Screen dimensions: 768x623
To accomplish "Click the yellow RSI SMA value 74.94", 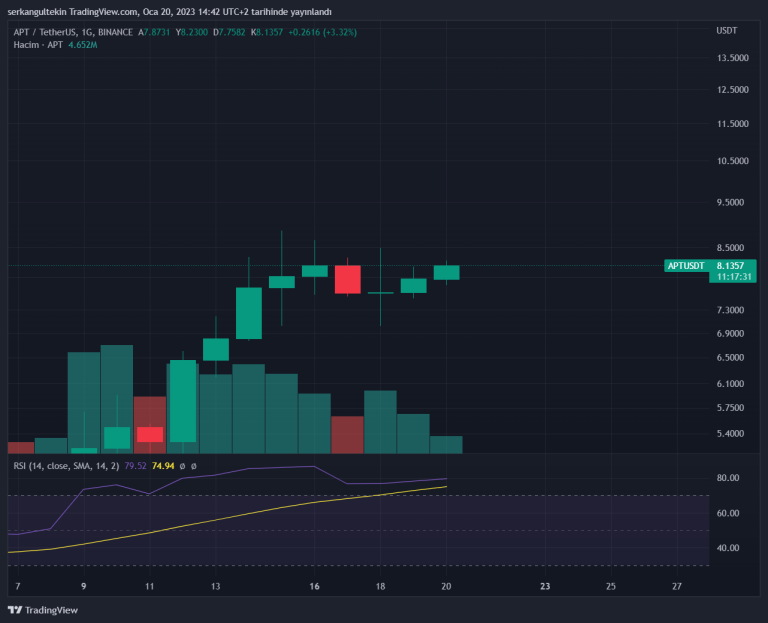I will pyautogui.click(x=162, y=465).
